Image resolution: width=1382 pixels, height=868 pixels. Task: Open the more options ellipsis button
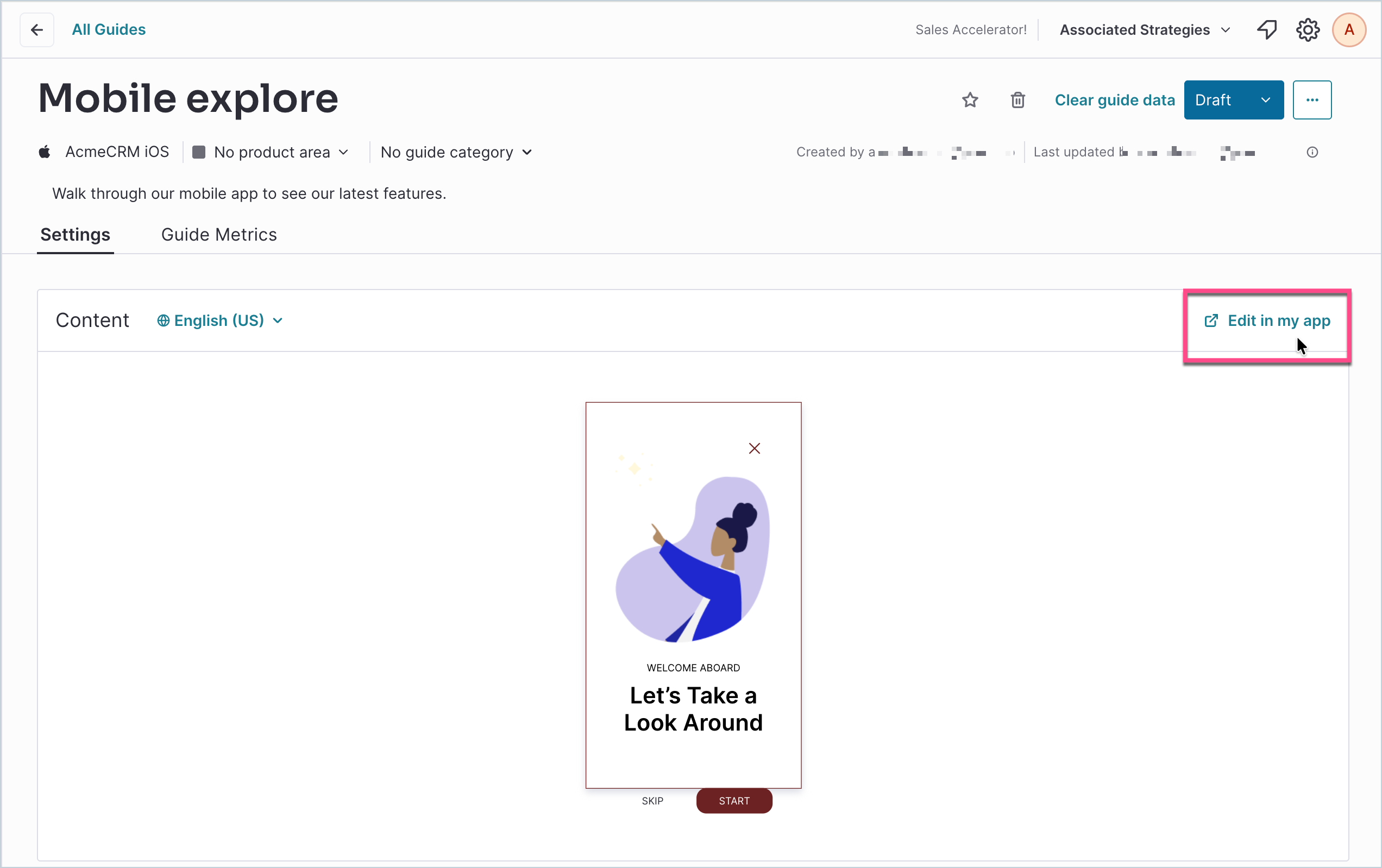coord(1312,100)
